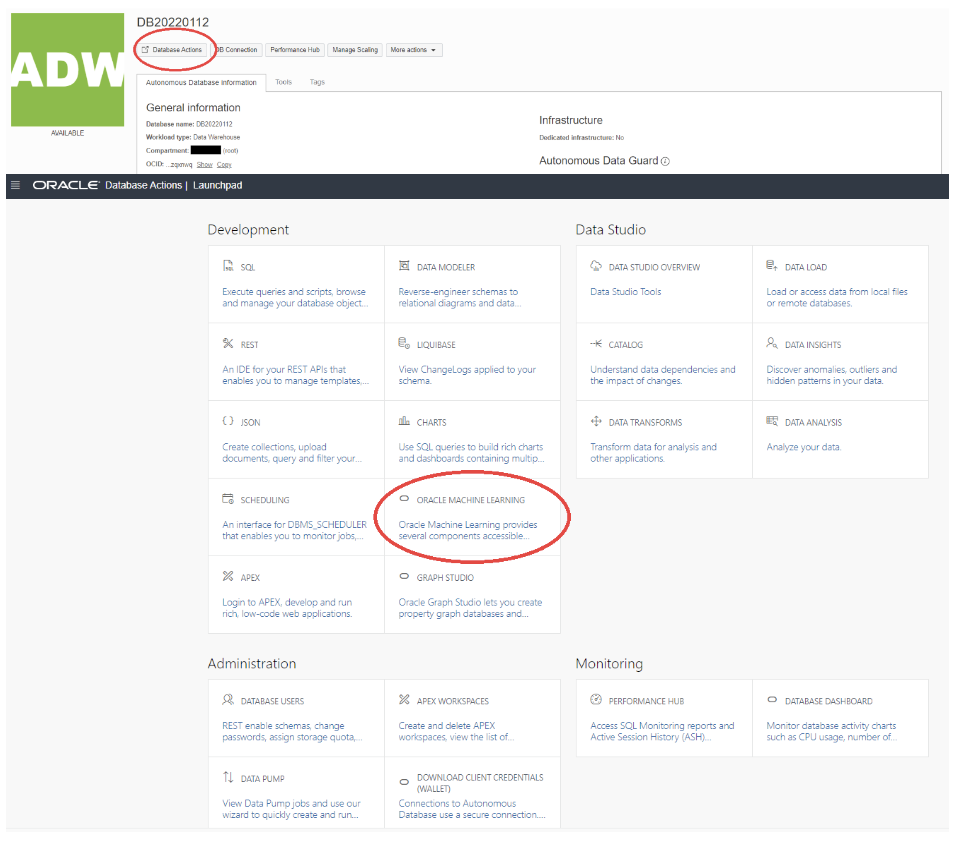
Task: Open 'Access SQL Monitoring reports' description
Action: tap(662, 731)
